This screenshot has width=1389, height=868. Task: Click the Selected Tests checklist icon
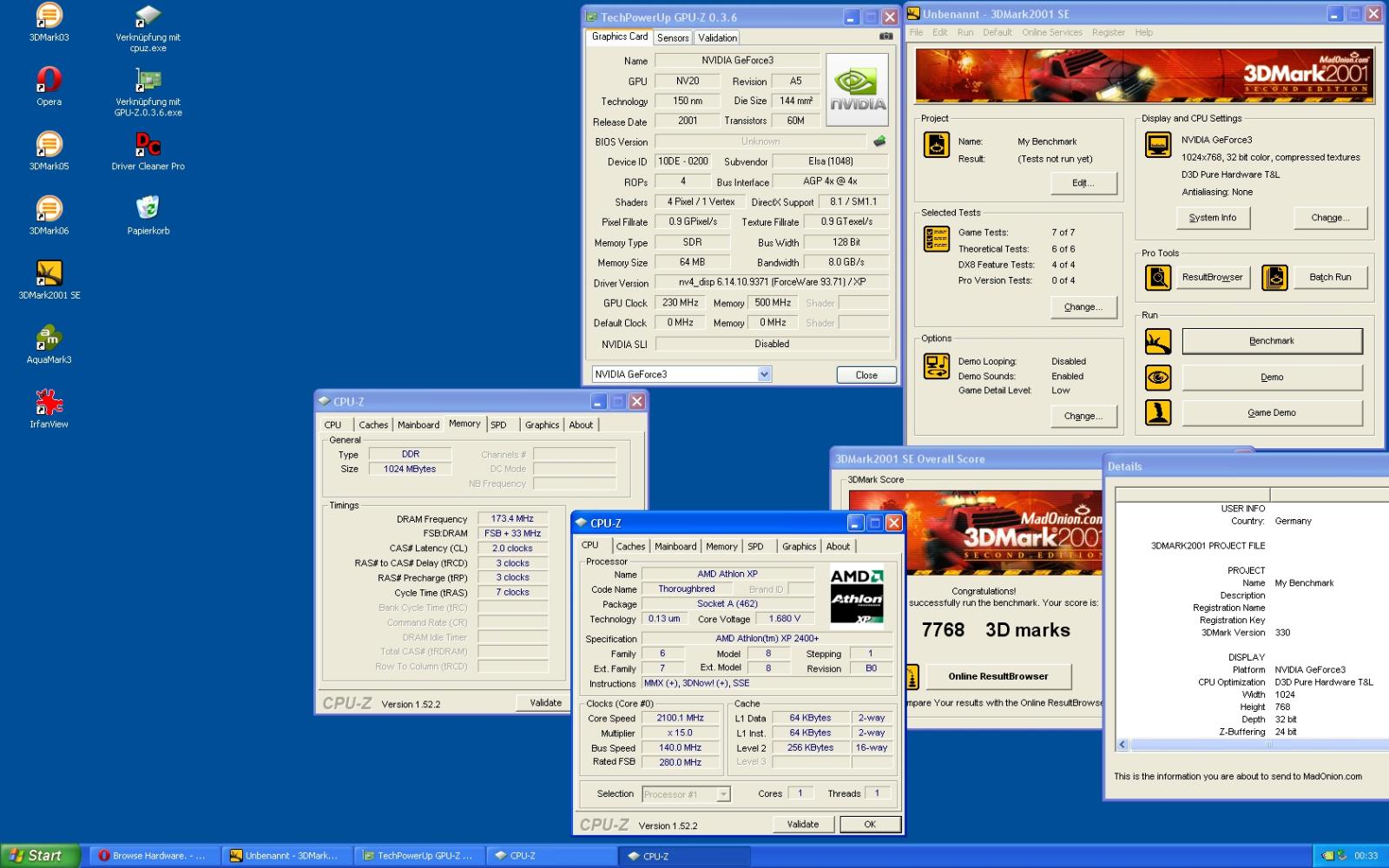[x=936, y=239]
